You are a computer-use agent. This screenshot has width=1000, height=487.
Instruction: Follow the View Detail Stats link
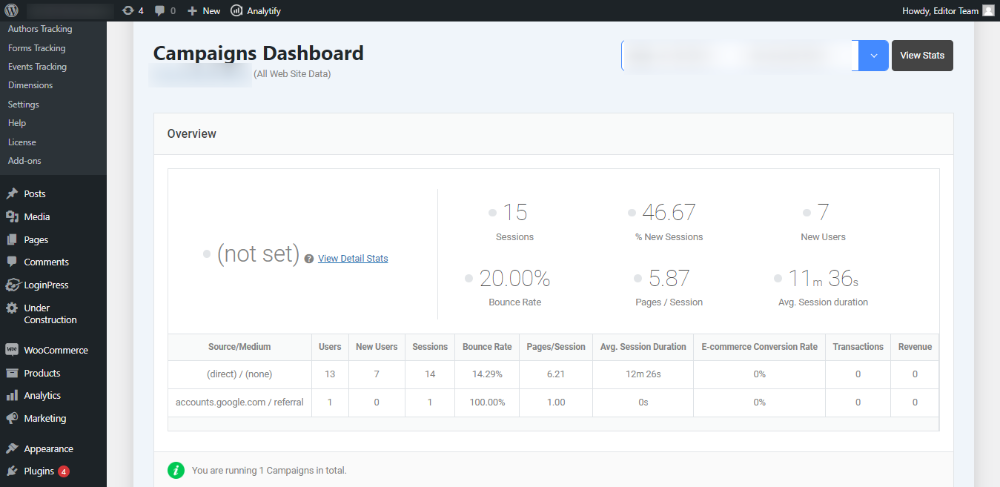coord(353,258)
